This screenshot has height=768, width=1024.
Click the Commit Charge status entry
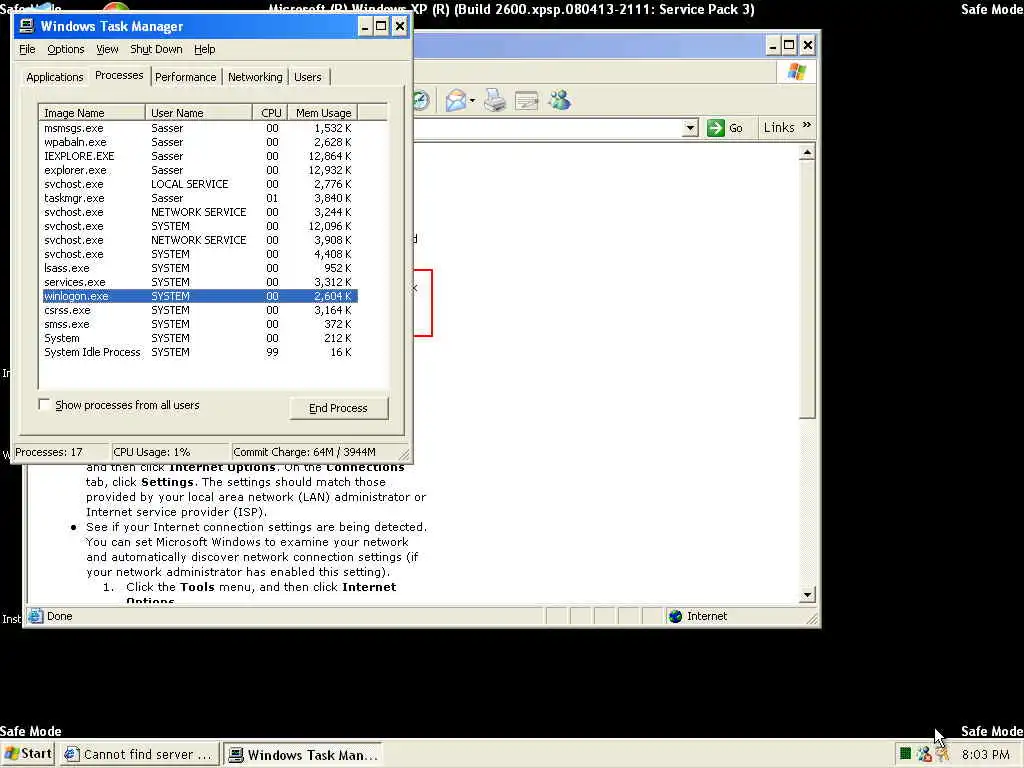click(x=315, y=452)
